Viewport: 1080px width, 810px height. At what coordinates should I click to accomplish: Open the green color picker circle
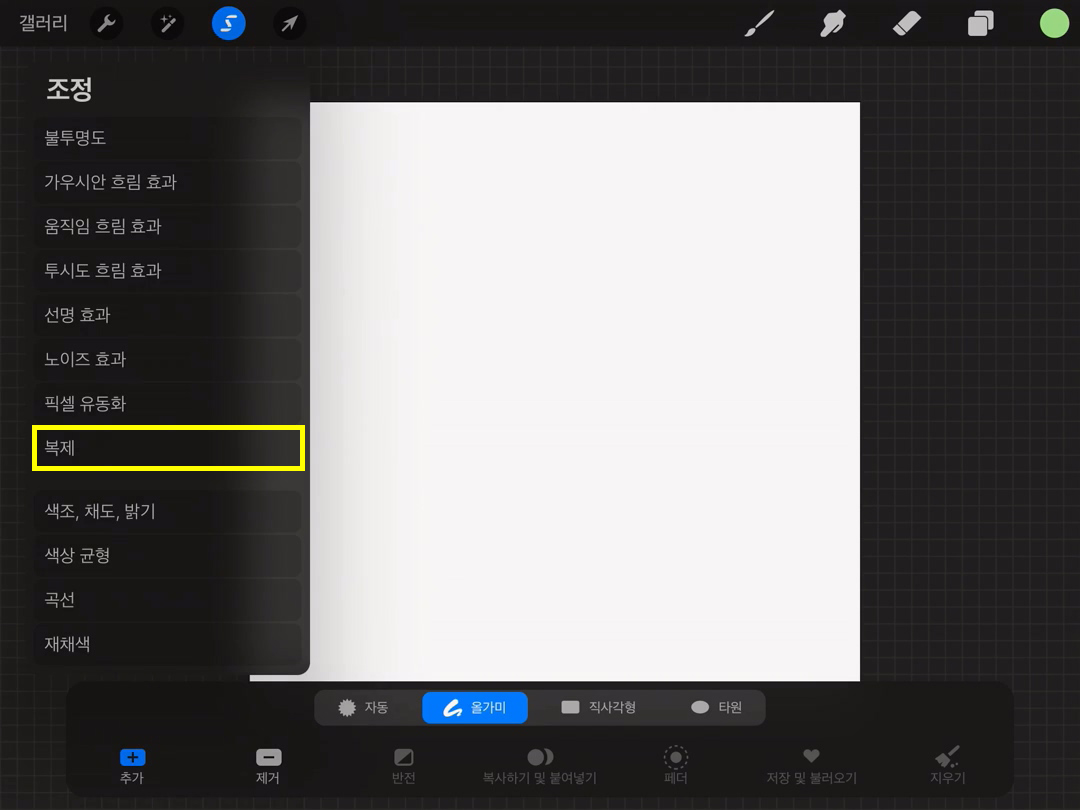pos(1053,23)
